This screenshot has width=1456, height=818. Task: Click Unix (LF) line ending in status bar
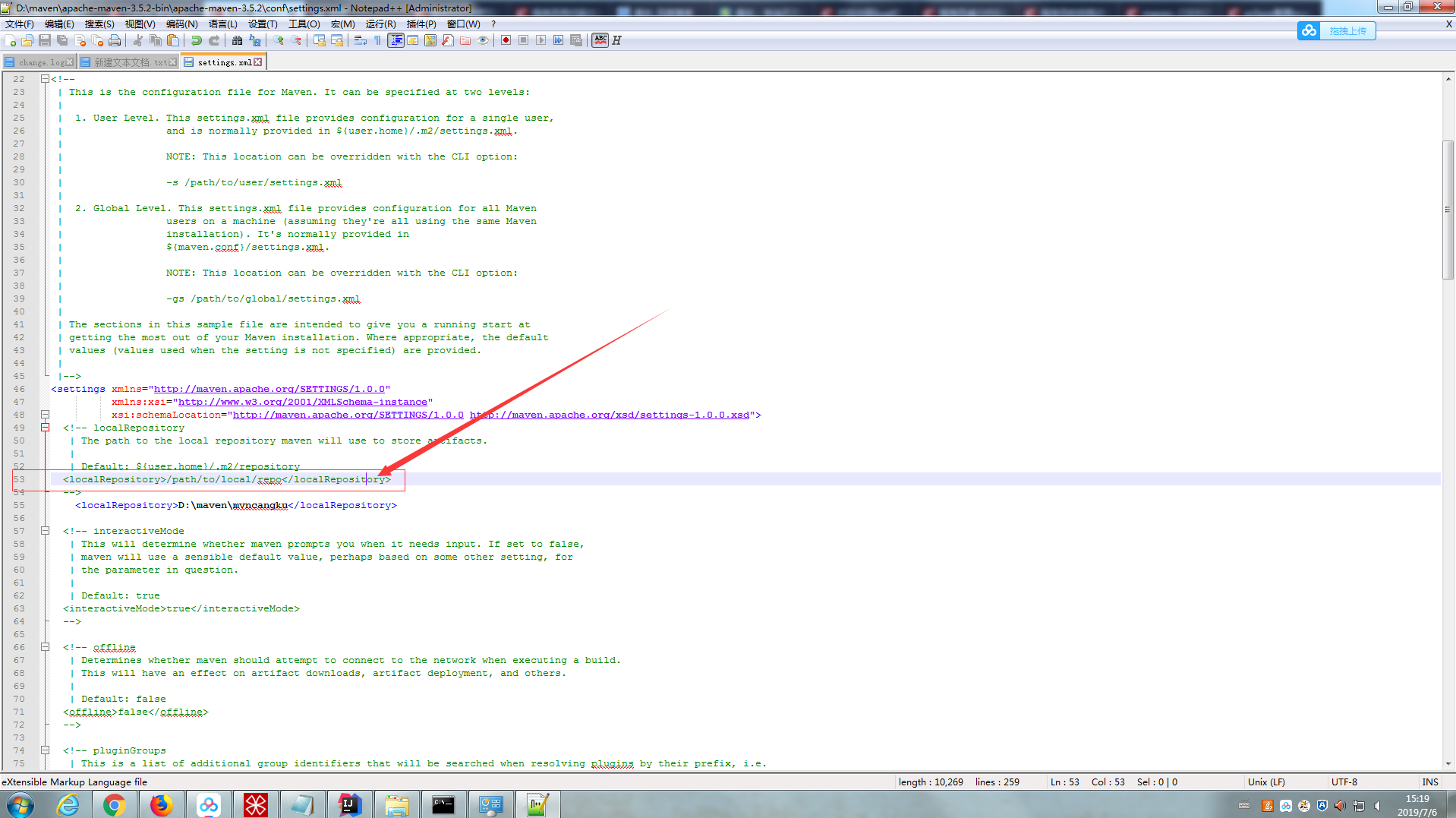(1266, 782)
